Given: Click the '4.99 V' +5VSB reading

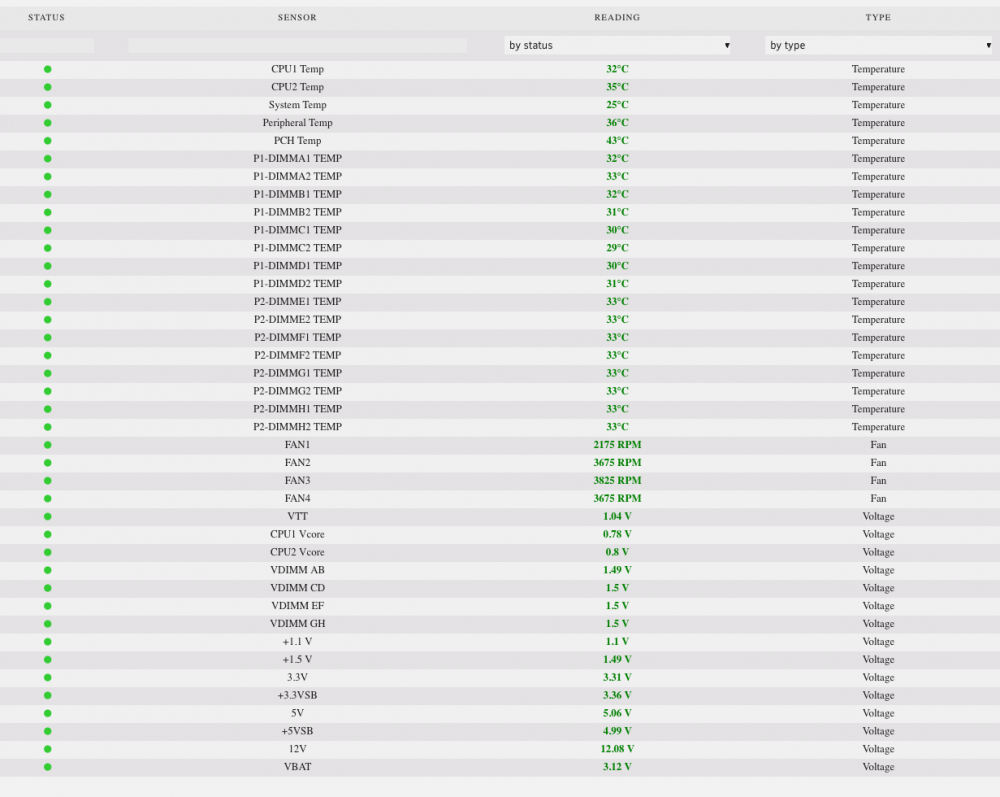Looking at the screenshot, I should point(617,731).
